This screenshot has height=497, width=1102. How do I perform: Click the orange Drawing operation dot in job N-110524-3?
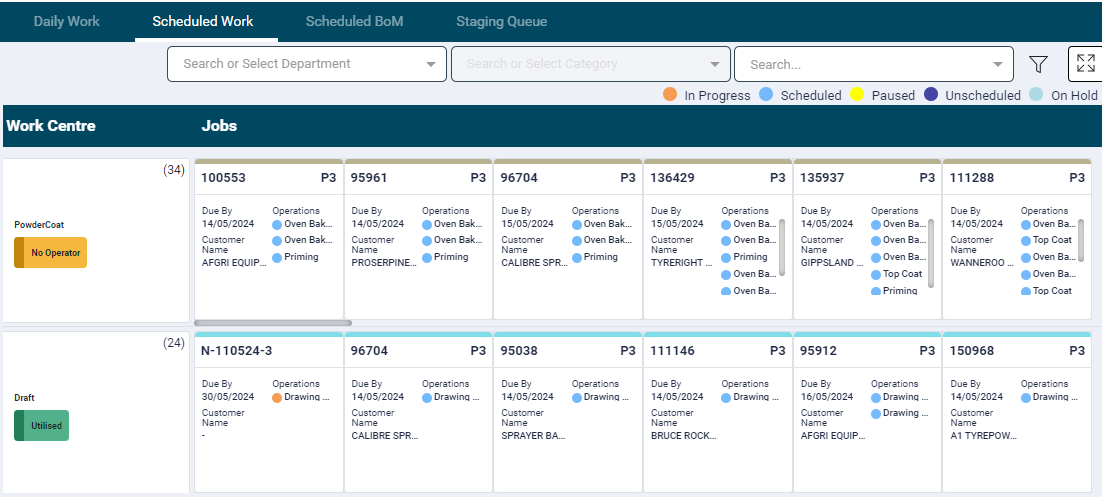click(277, 397)
